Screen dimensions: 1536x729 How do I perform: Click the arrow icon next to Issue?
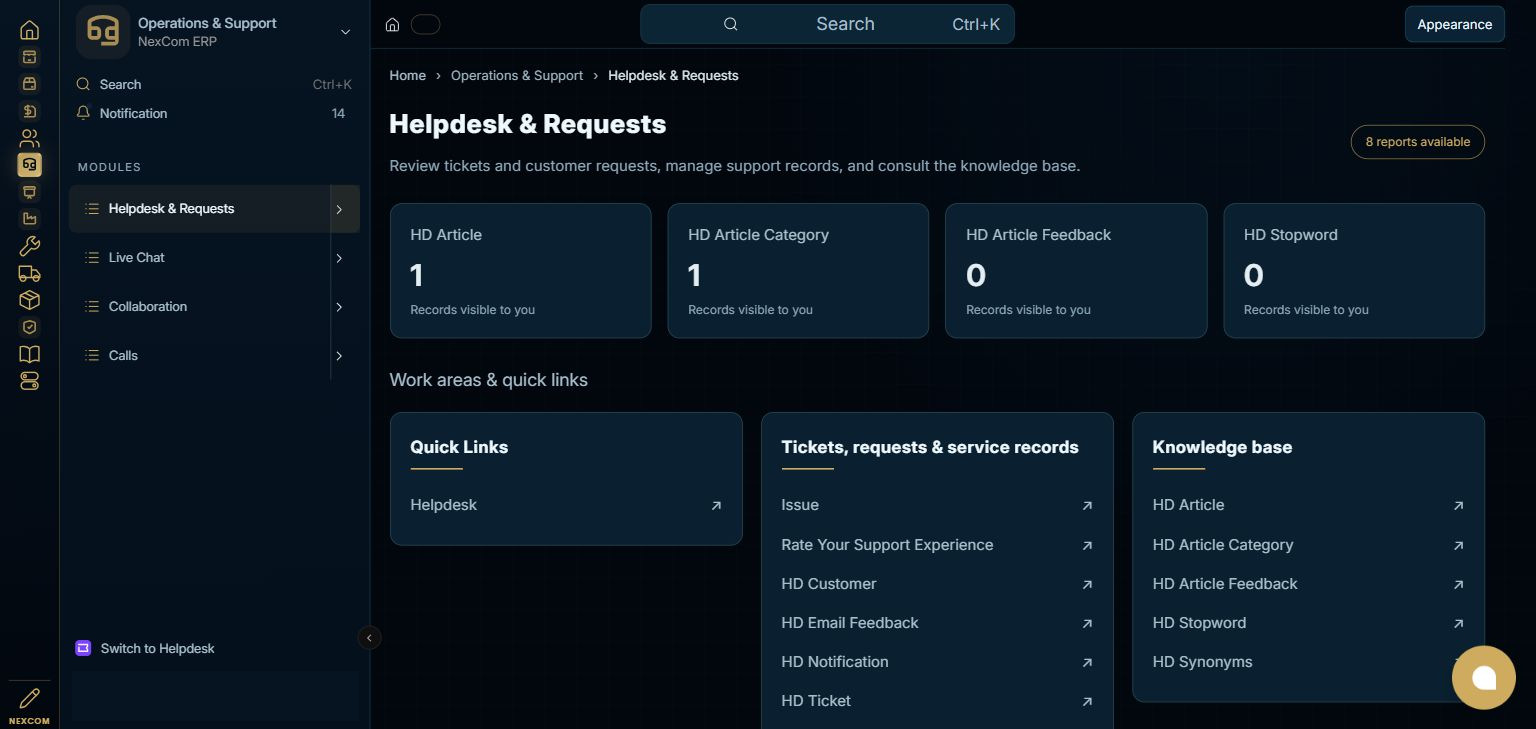tap(1087, 506)
